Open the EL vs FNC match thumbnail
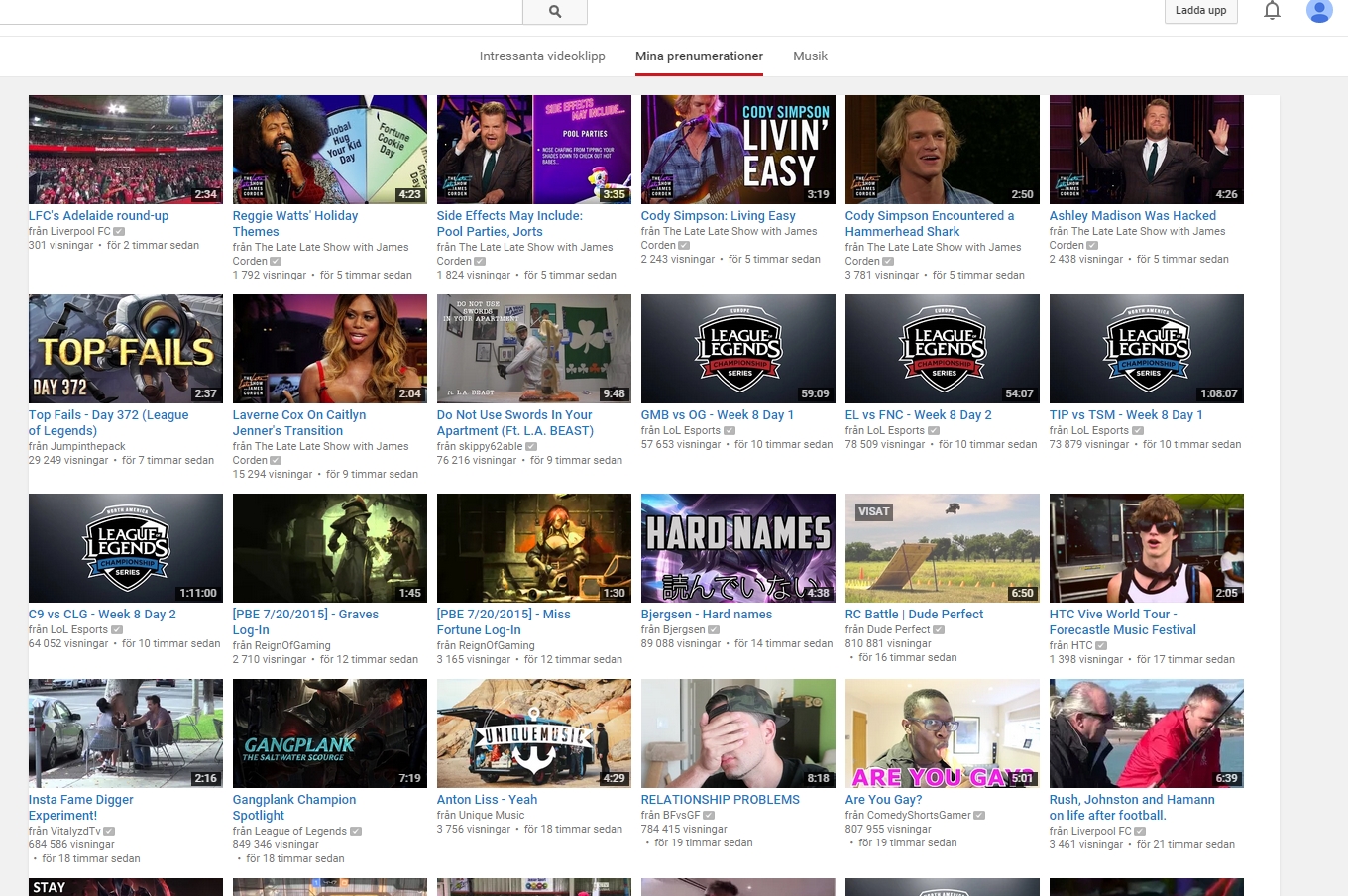The height and width of the screenshot is (896, 1348). point(943,349)
